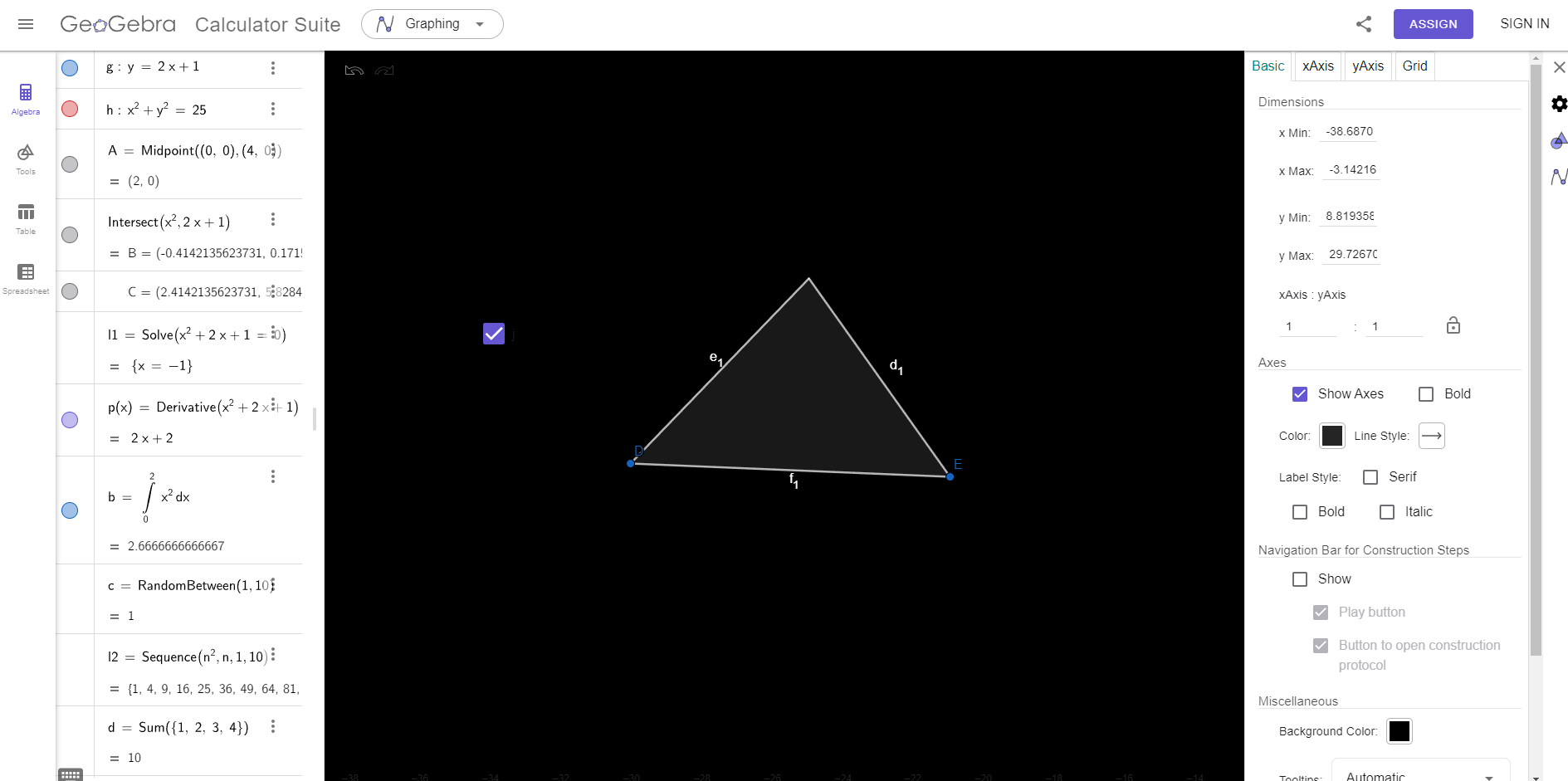This screenshot has height=781, width=1568.
Task: Click the x Min input field
Action: tap(1350, 132)
